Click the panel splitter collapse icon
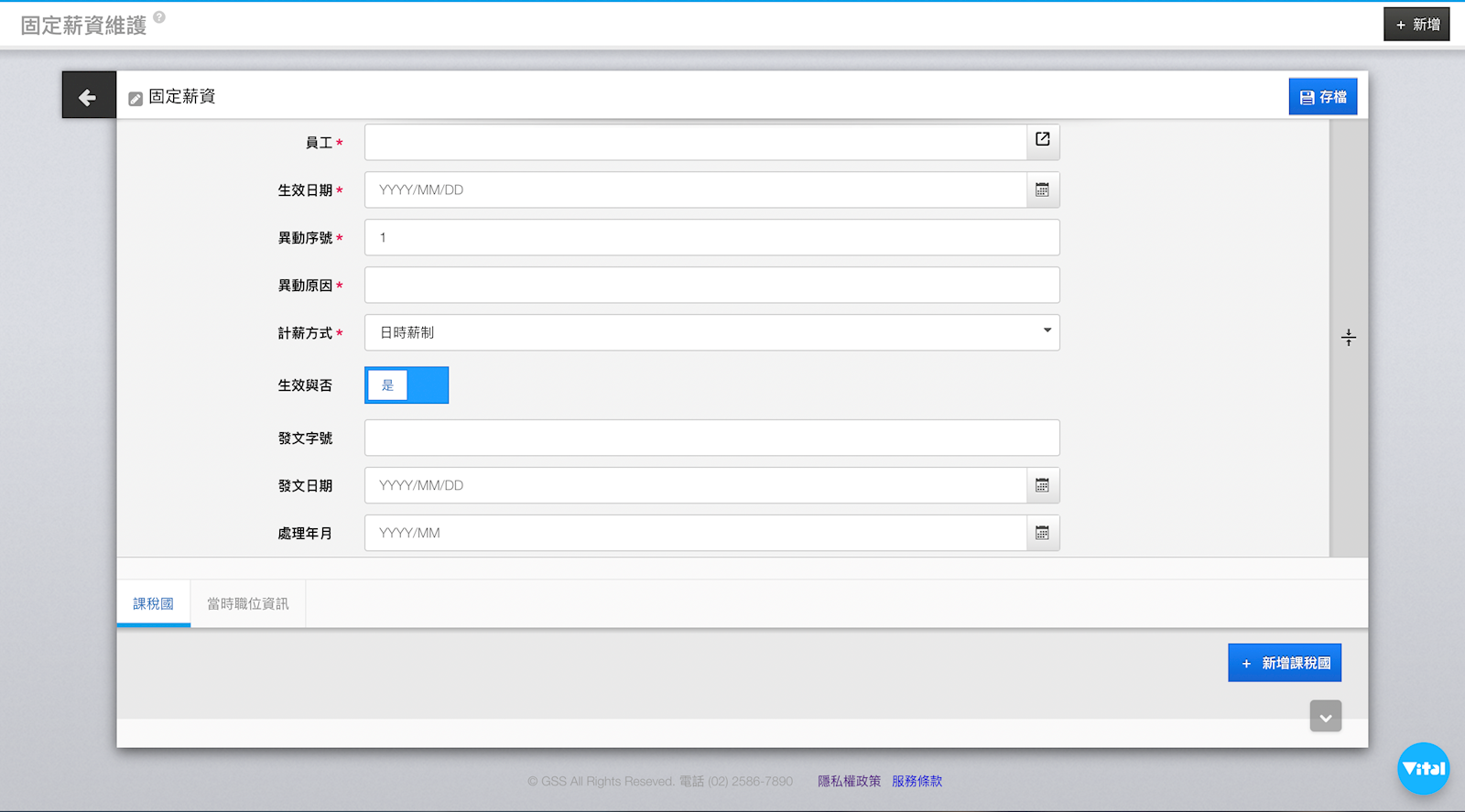This screenshot has width=1465, height=812. coord(1348,338)
